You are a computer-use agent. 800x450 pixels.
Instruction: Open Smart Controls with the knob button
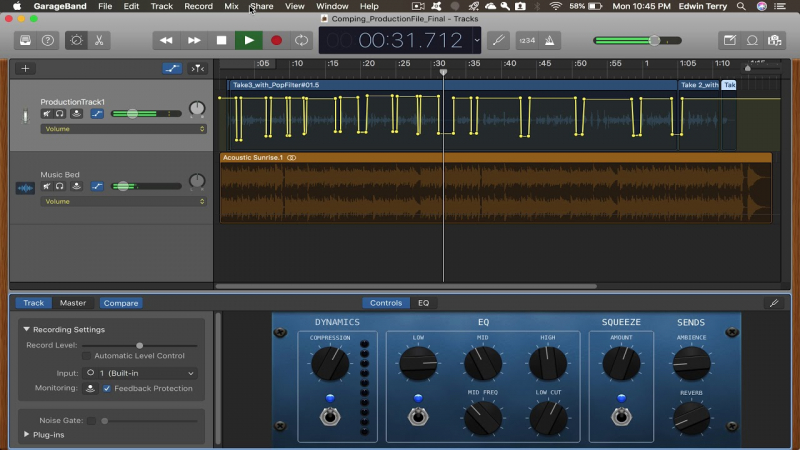click(75, 41)
